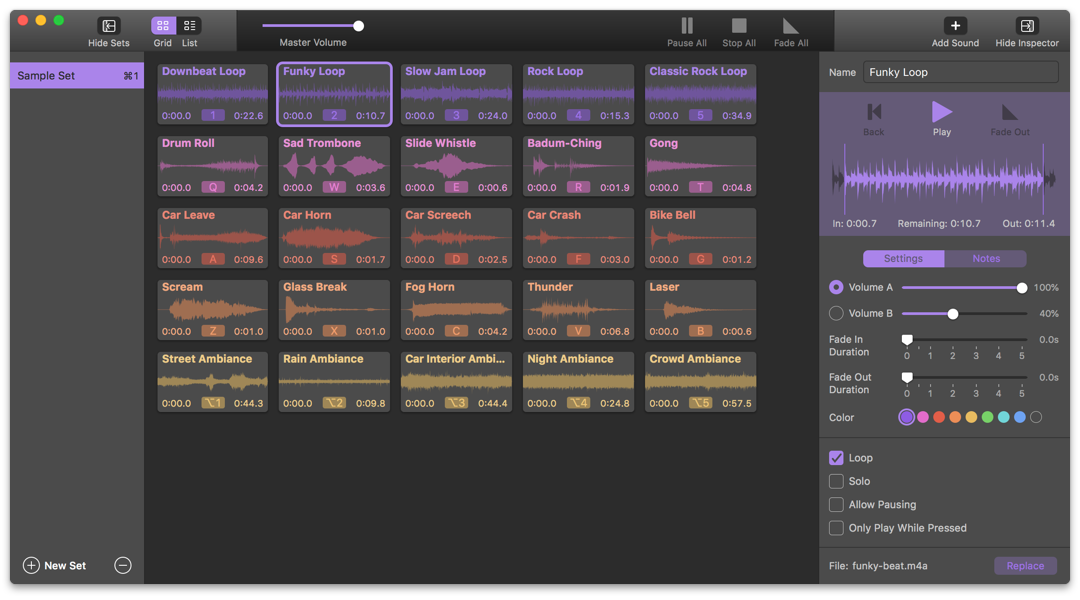Choose the yellow color swatch
This screenshot has width=1080, height=600.
(971, 417)
